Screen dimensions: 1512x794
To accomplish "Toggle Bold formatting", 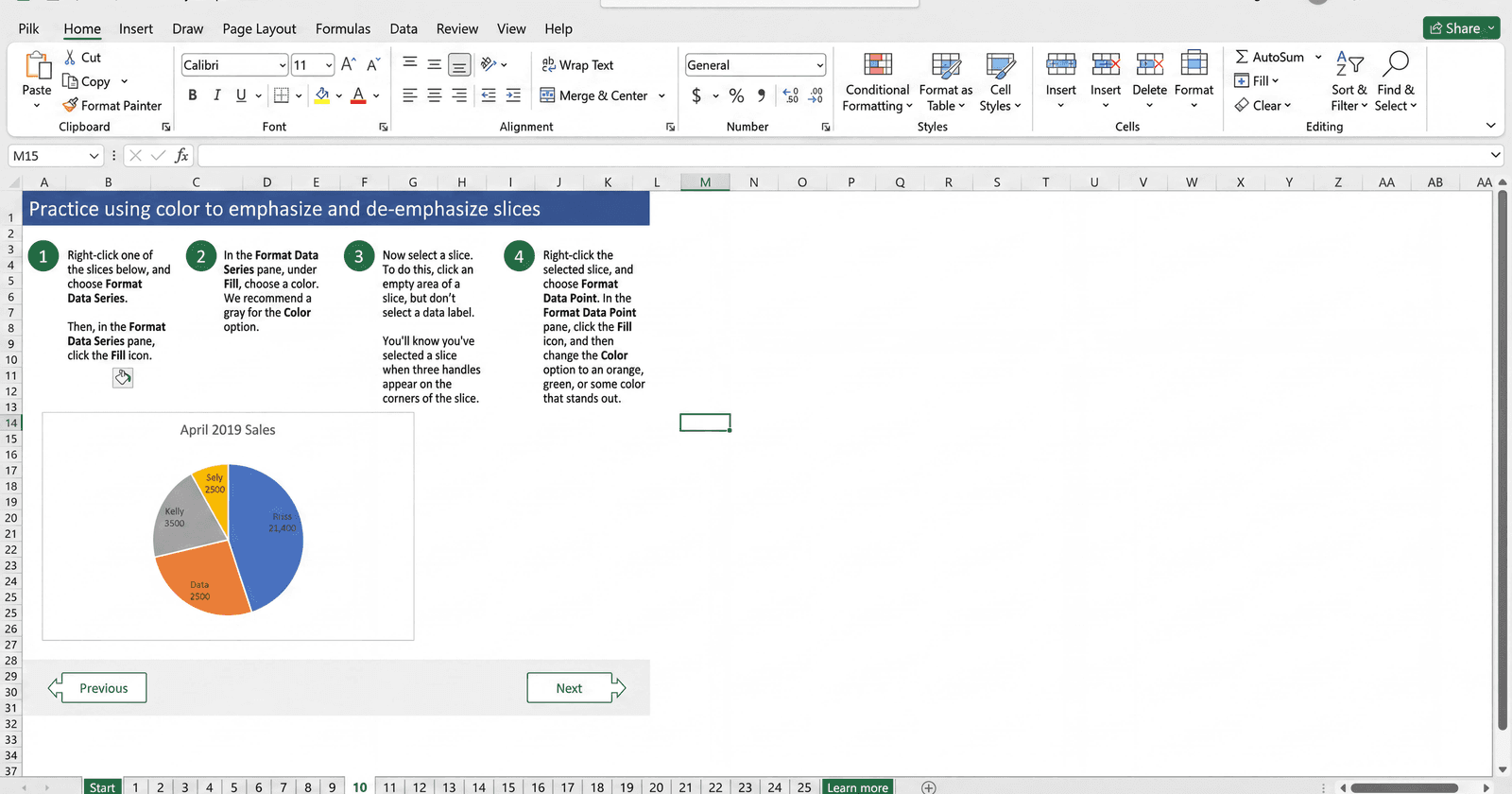I will click(193, 95).
